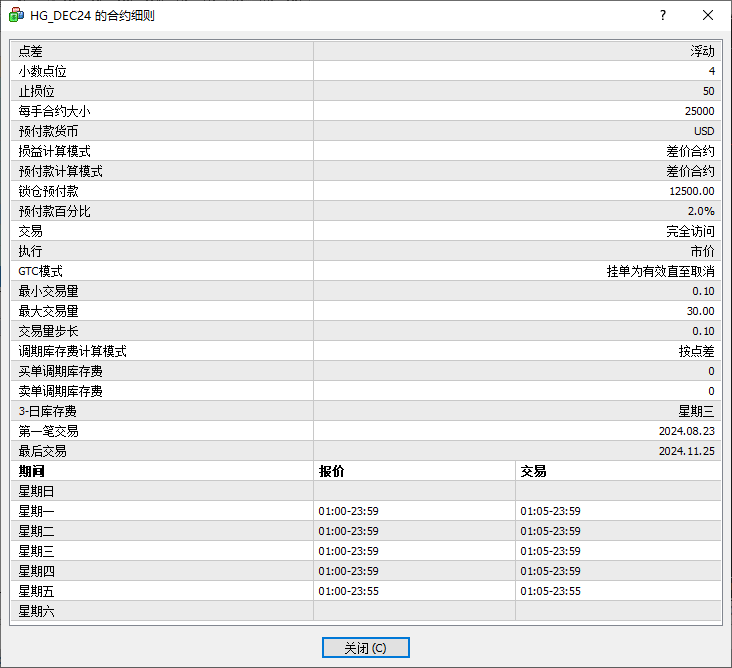The width and height of the screenshot is (732, 668).
Task: Click the 按点差 swap mode value
Action: tap(696, 352)
